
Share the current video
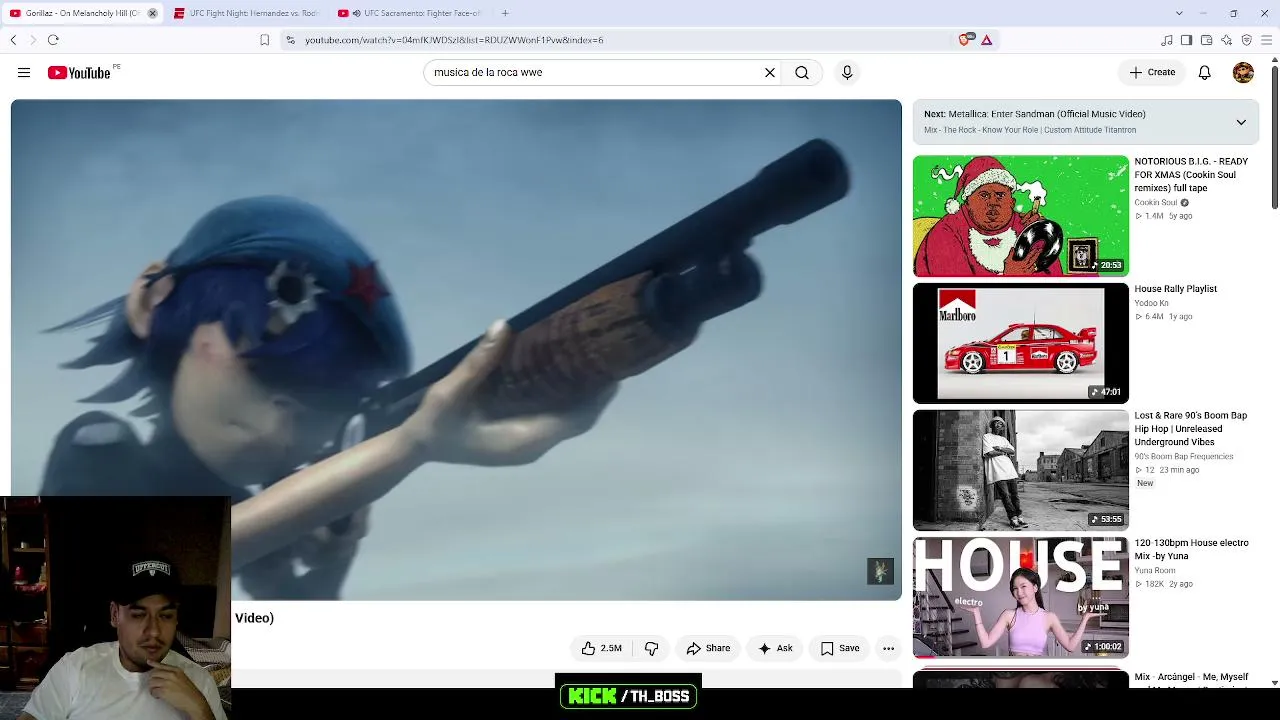click(708, 648)
